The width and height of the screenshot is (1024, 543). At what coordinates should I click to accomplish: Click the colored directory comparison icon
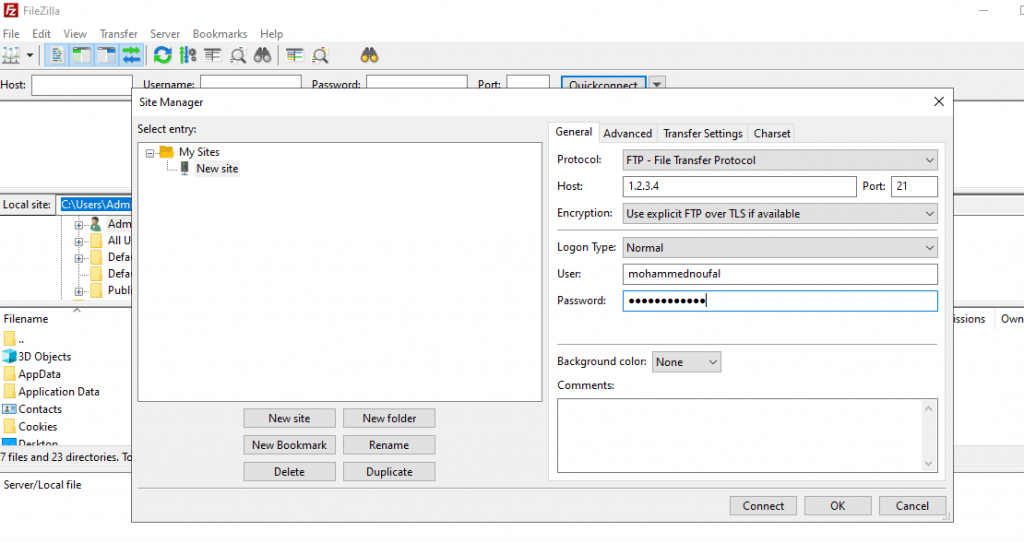(x=294, y=56)
